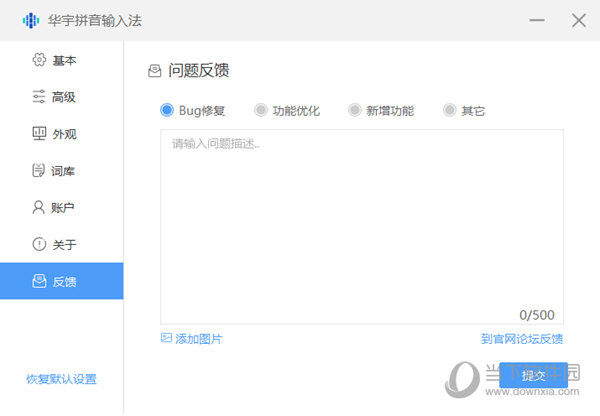Pick the 新增功能 radio option
This screenshot has height=416, width=600.
point(355,110)
